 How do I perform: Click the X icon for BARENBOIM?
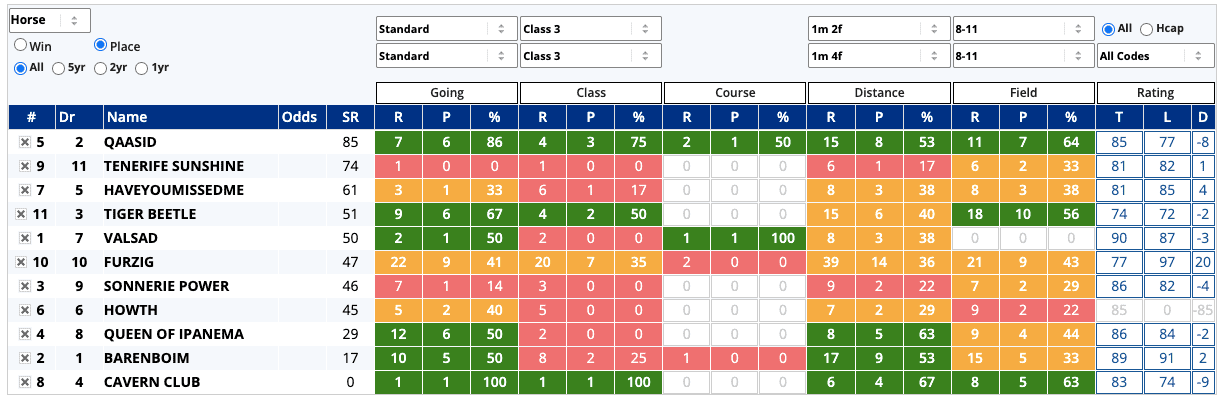[x=24, y=358]
